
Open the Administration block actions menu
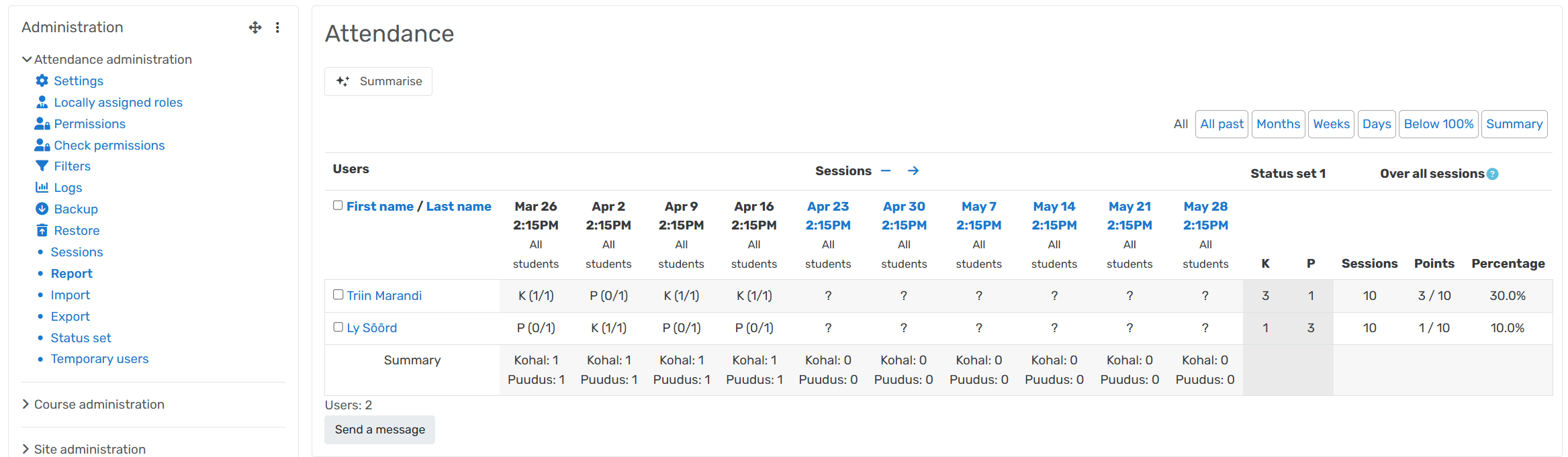coord(277,28)
